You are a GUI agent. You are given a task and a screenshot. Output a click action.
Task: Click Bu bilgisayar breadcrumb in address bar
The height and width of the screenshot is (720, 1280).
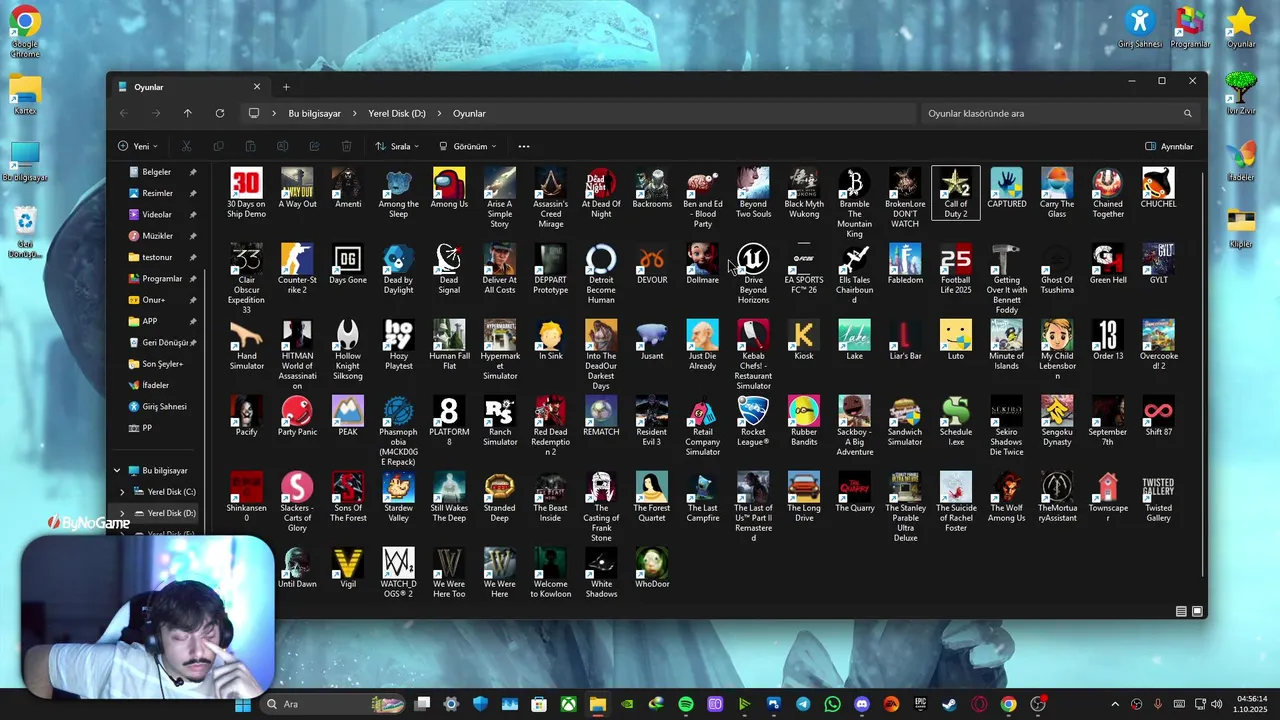pos(315,114)
